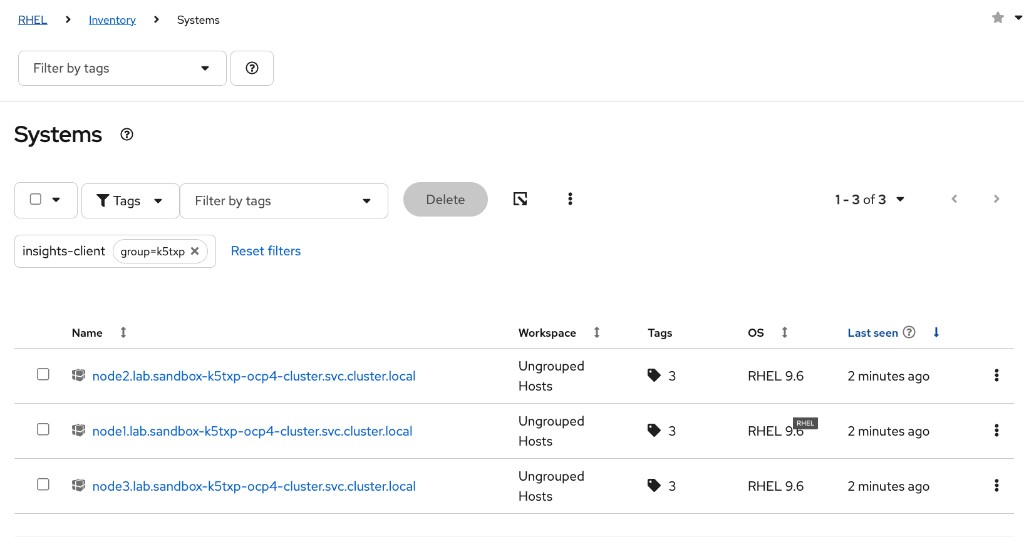Click 2 minutes ago in node2 row
Screen dimensions: 1024x537
888,376
